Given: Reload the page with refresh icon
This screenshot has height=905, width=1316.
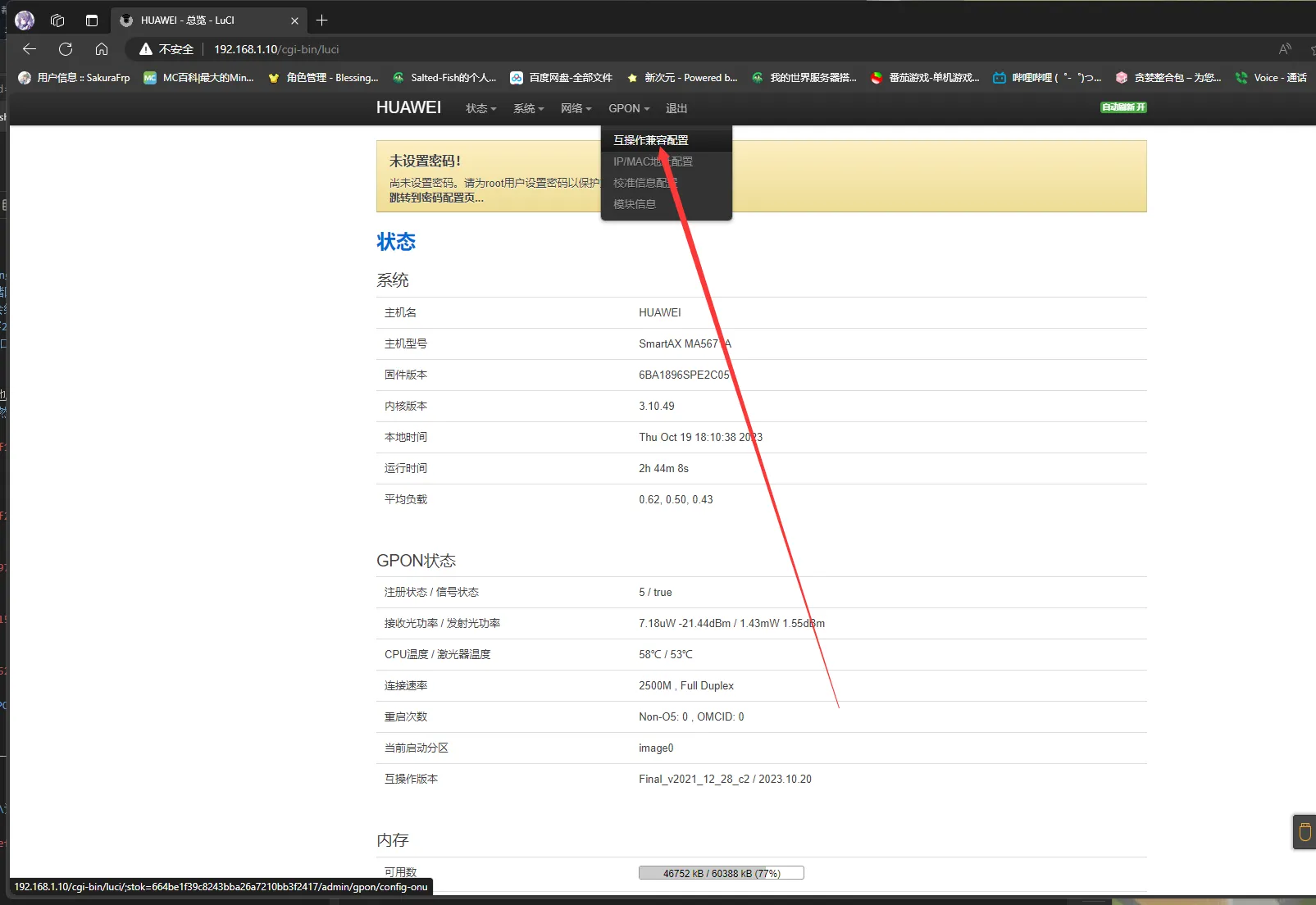Looking at the screenshot, I should tap(66, 49).
